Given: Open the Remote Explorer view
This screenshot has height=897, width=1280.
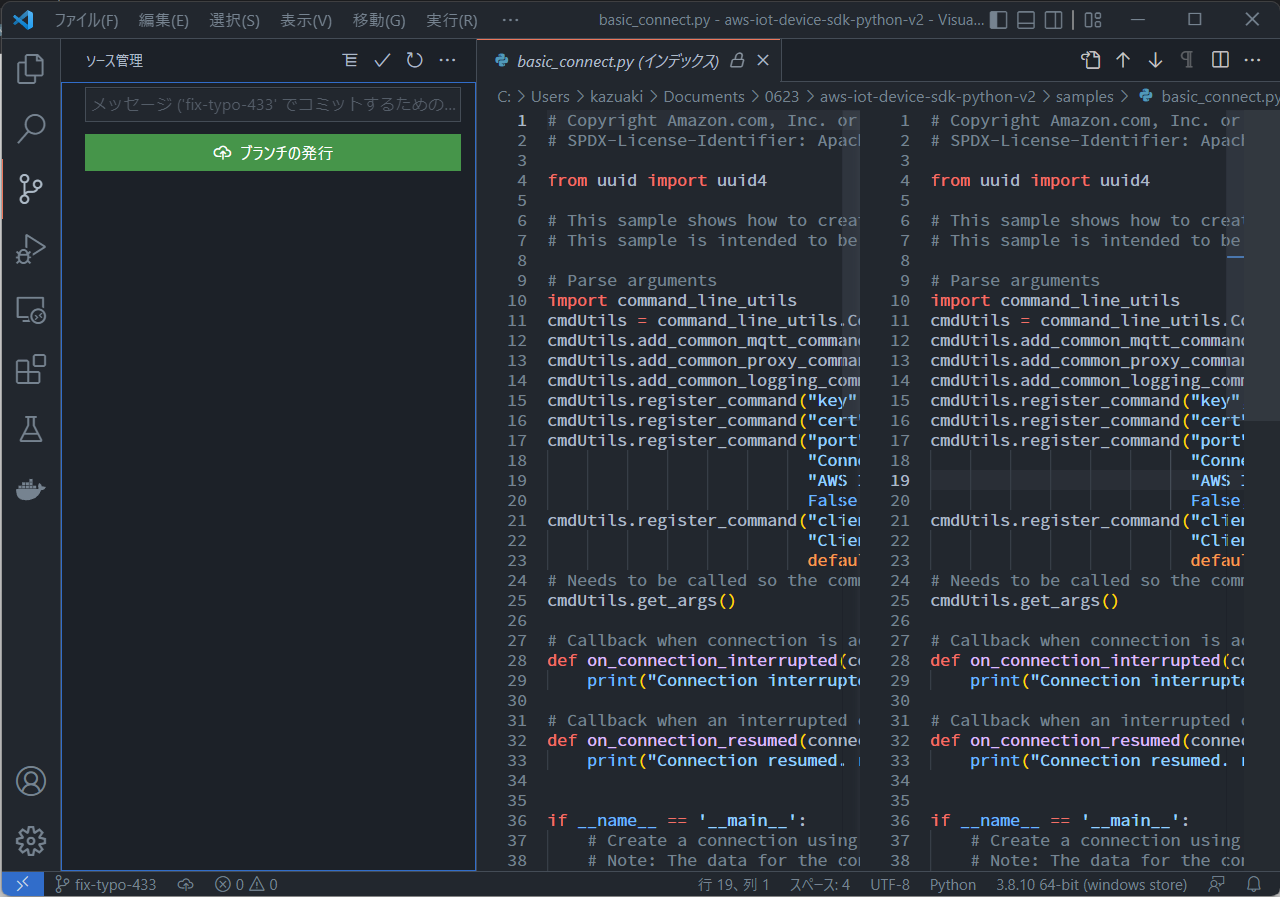Looking at the screenshot, I should point(31,310).
